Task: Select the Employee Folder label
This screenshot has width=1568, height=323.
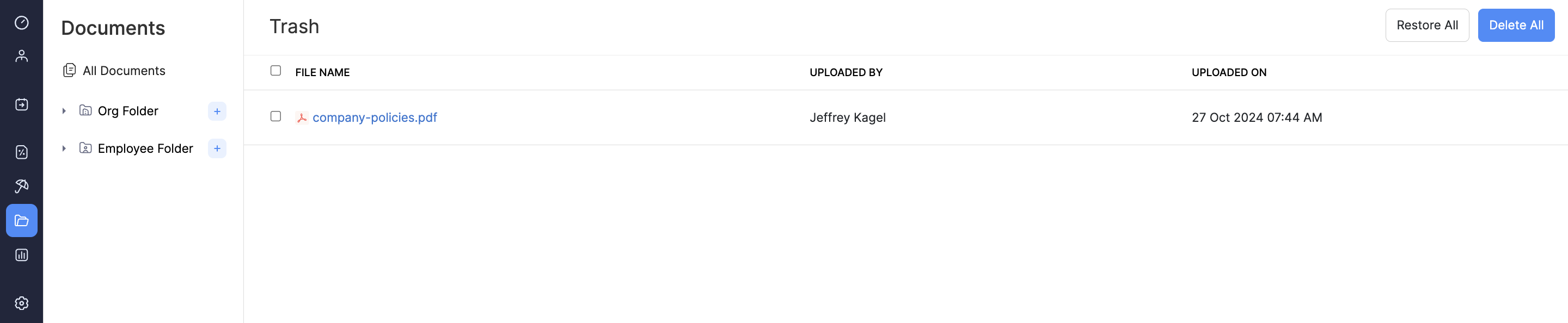Action: pos(145,148)
